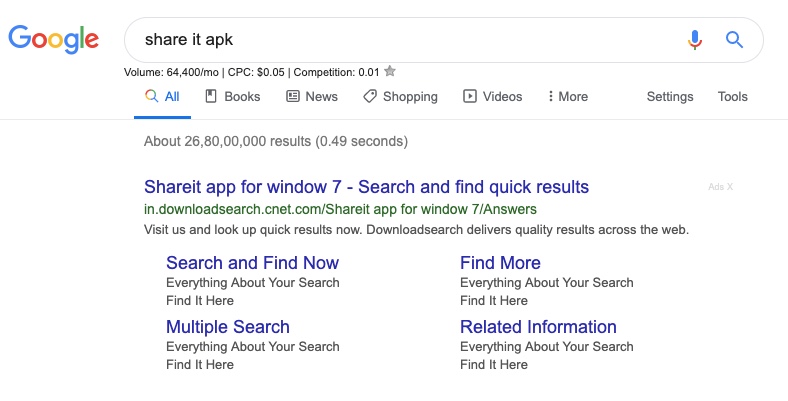Open 'Shareit app for window 7' ad link
This screenshot has height=401, width=788.
click(366, 187)
